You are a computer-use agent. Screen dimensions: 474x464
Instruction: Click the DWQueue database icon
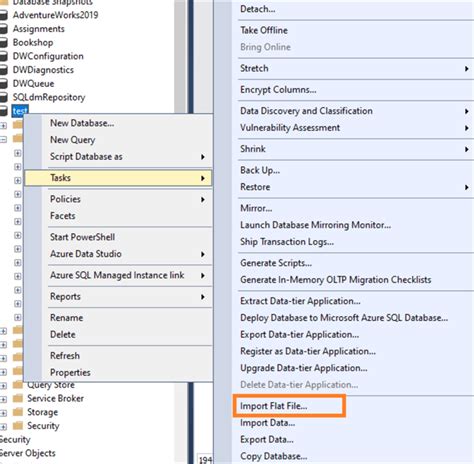coord(3,84)
